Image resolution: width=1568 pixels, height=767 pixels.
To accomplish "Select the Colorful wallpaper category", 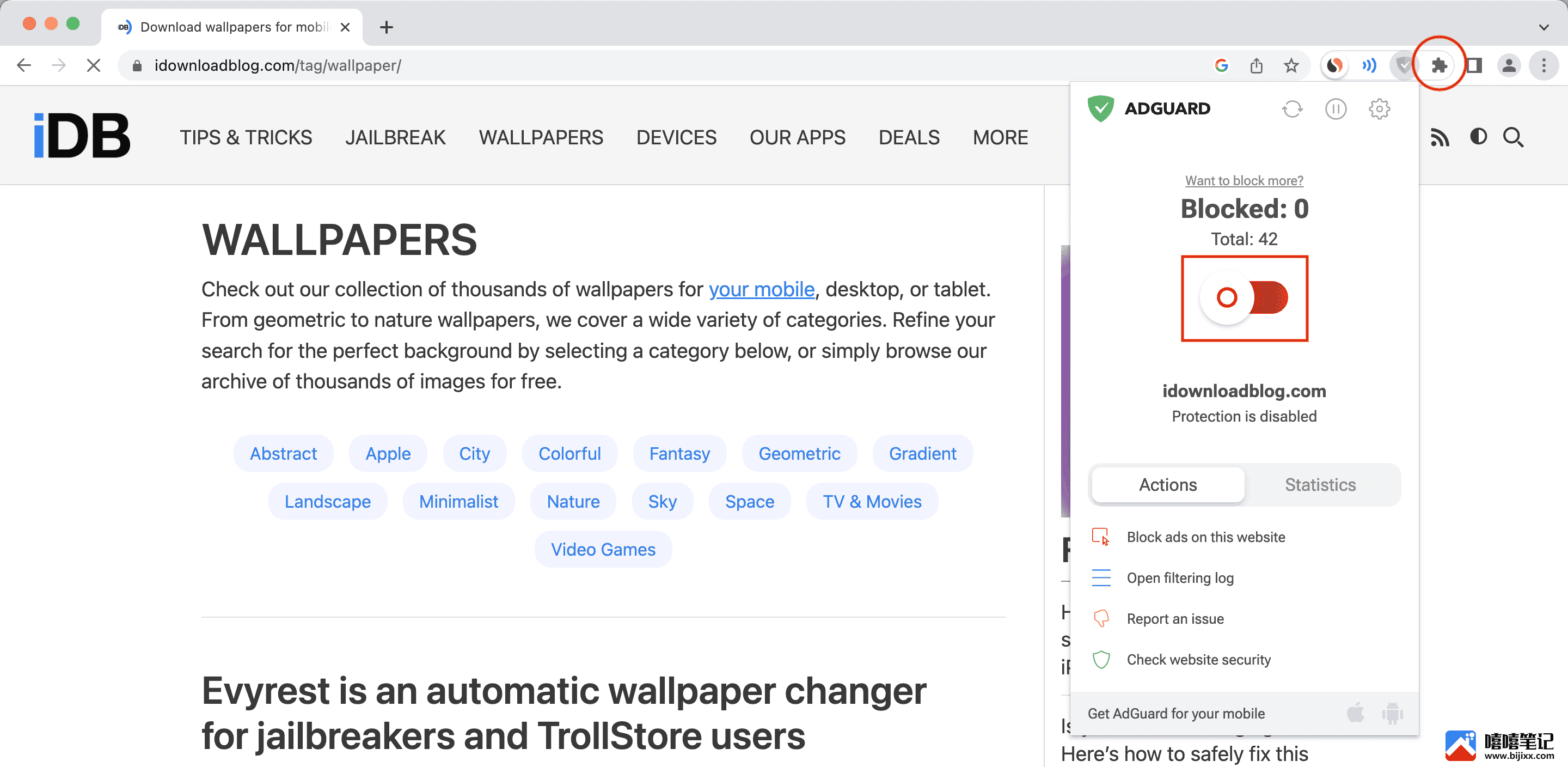I will click(x=569, y=453).
